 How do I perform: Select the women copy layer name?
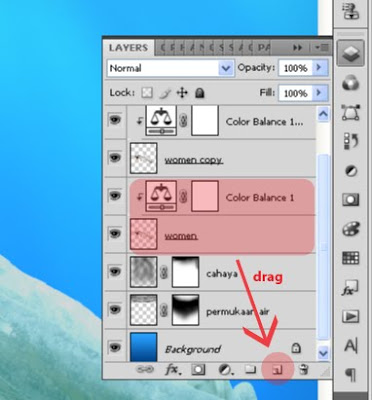(x=194, y=160)
